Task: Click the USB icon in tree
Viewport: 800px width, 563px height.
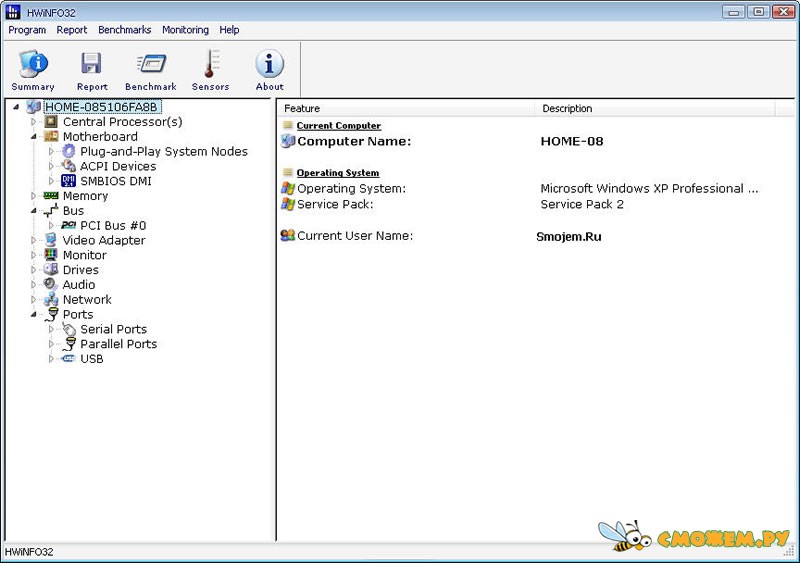Action: [68, 359]
